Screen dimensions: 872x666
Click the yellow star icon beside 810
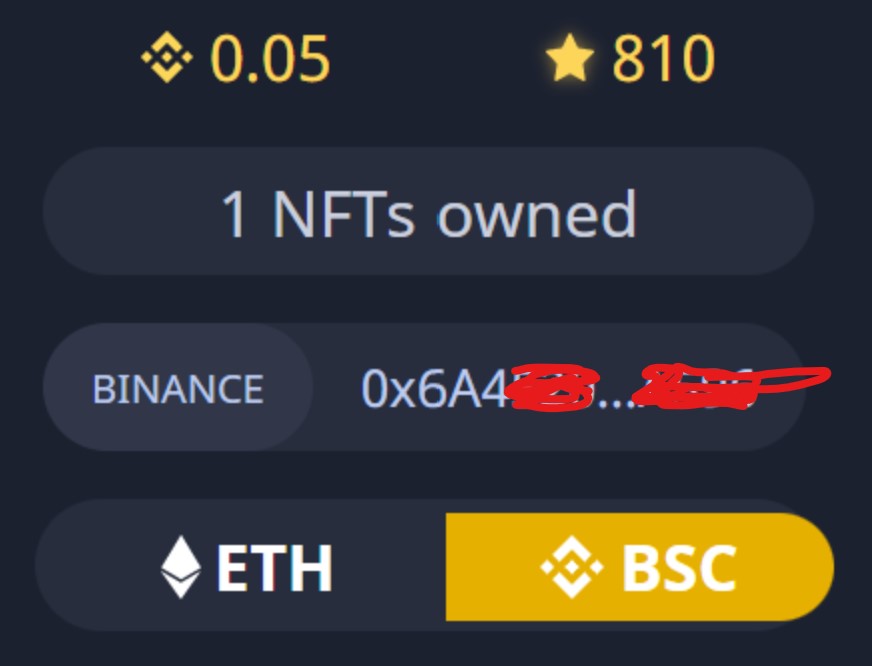point(569,58)
